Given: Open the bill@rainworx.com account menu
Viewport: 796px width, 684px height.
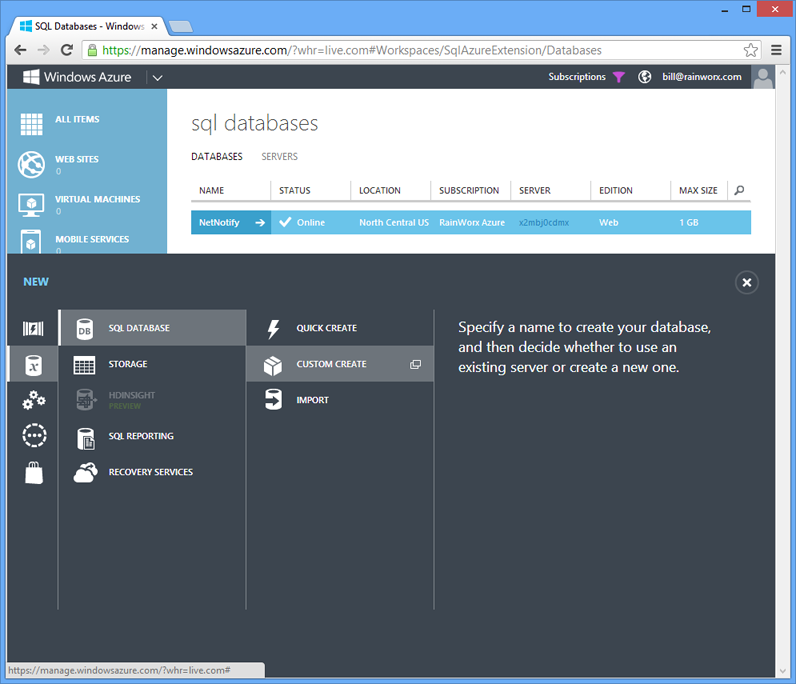Looking at the screenshot, I should pos(702,77).
